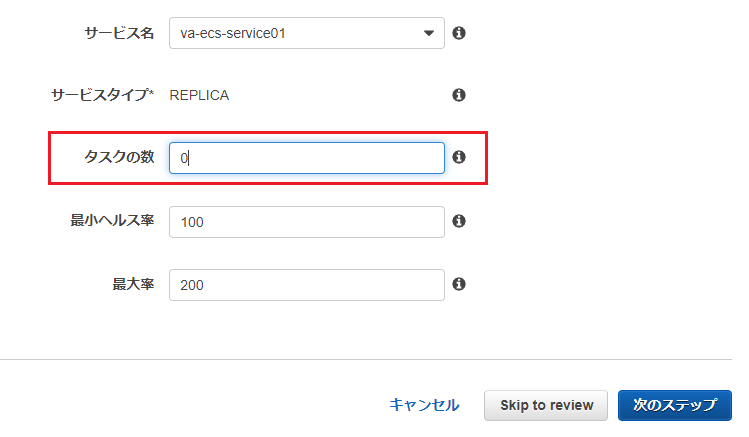749x437 pixels.
Task: Show info for 最小ヘルス率 field
Action: (459, 221)
